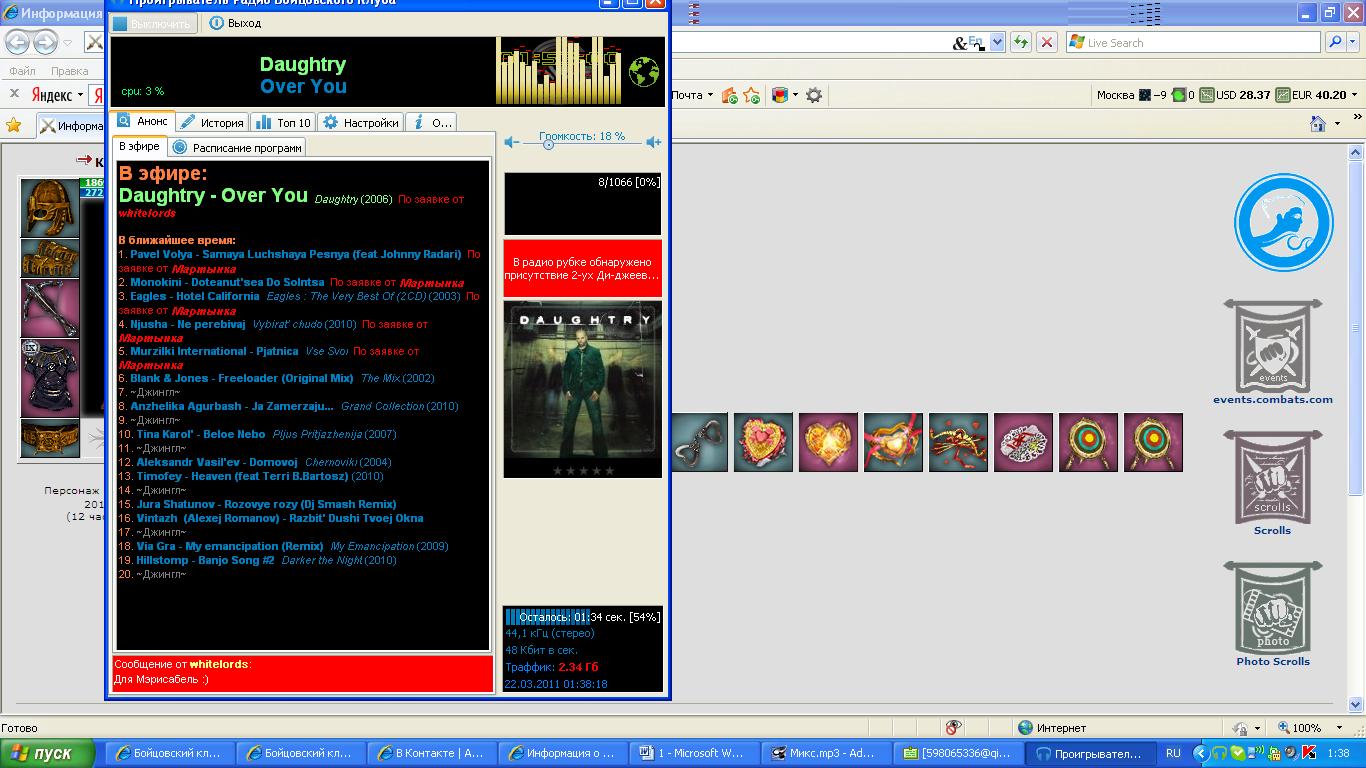Click the Выход button in the player
This screenshot has width=1366, height=768.
click(236, 23)
